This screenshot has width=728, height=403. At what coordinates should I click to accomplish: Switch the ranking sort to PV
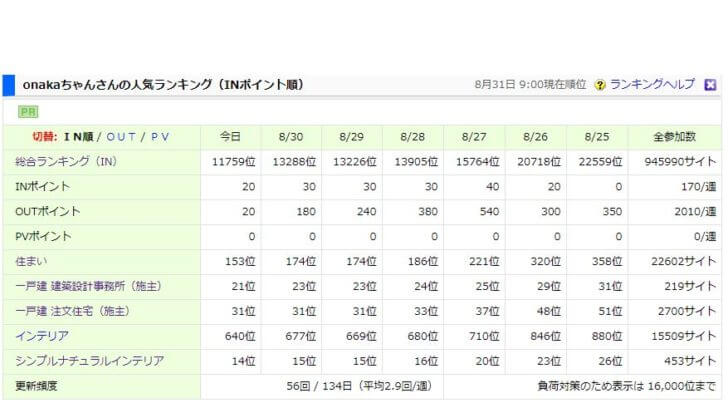160,136
